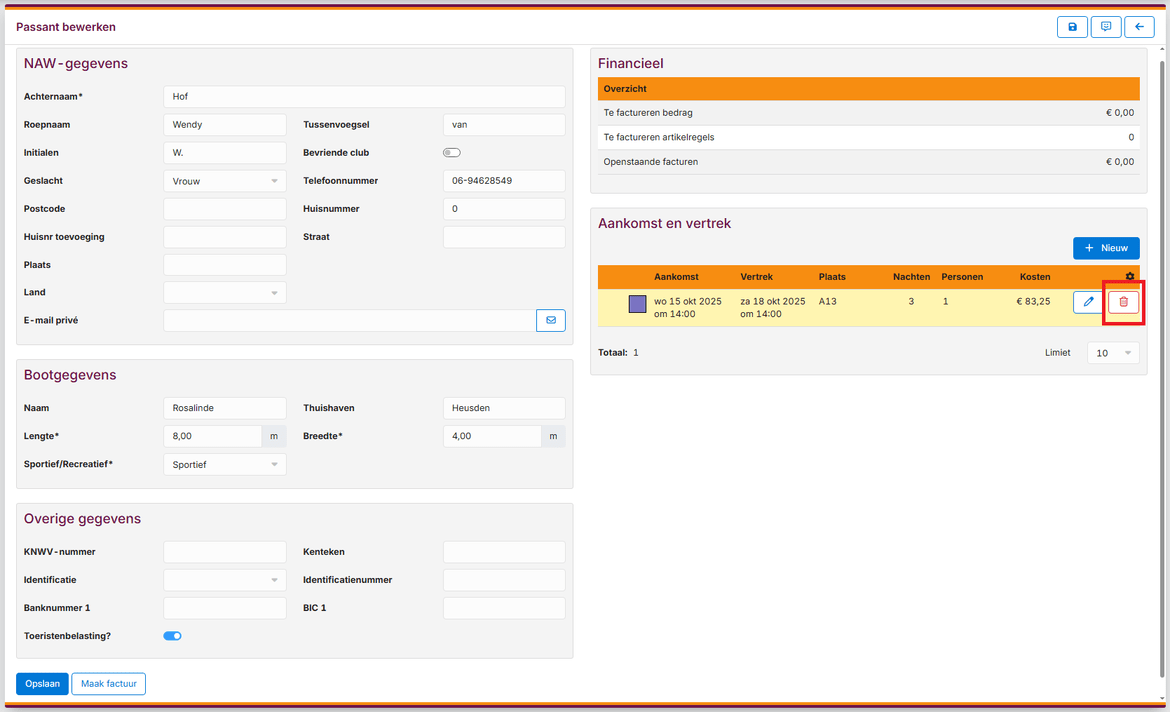Select the plus icon on the Nieuw button
The image size is (1170, 712).
coord(1089,247)
